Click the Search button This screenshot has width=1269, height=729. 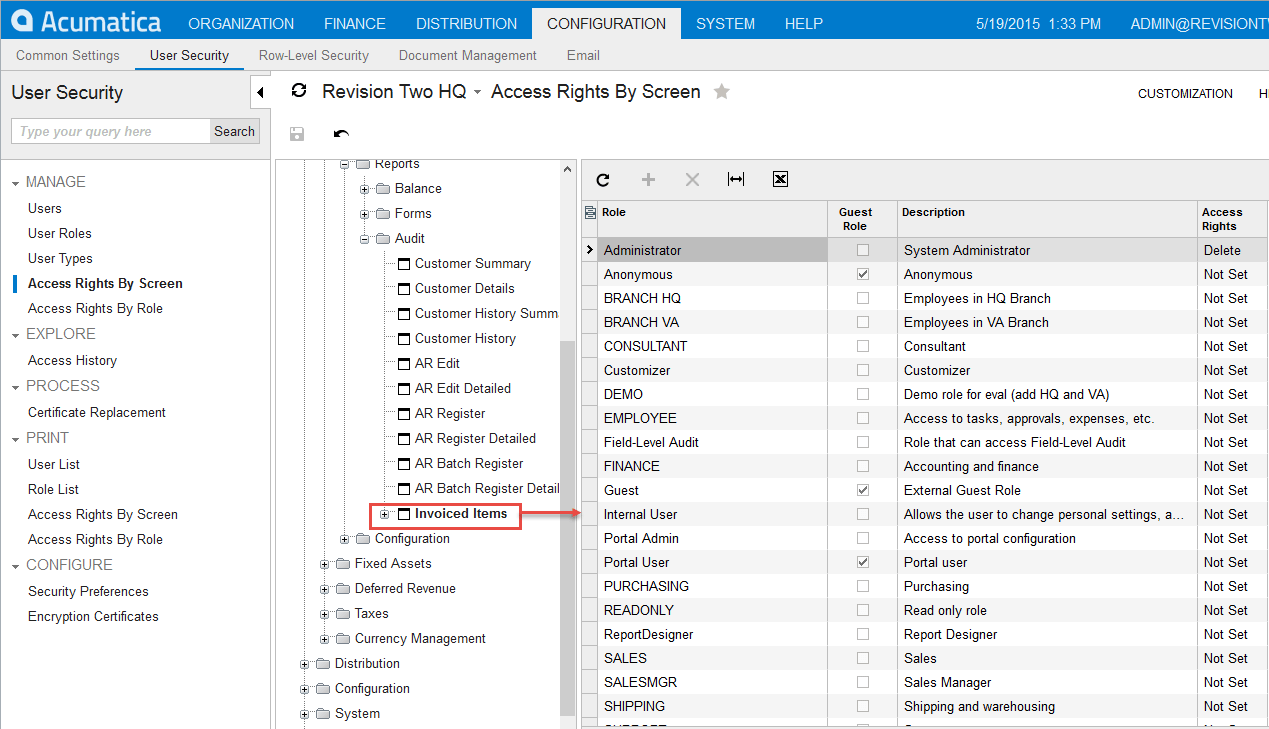(x=234, y=131)
